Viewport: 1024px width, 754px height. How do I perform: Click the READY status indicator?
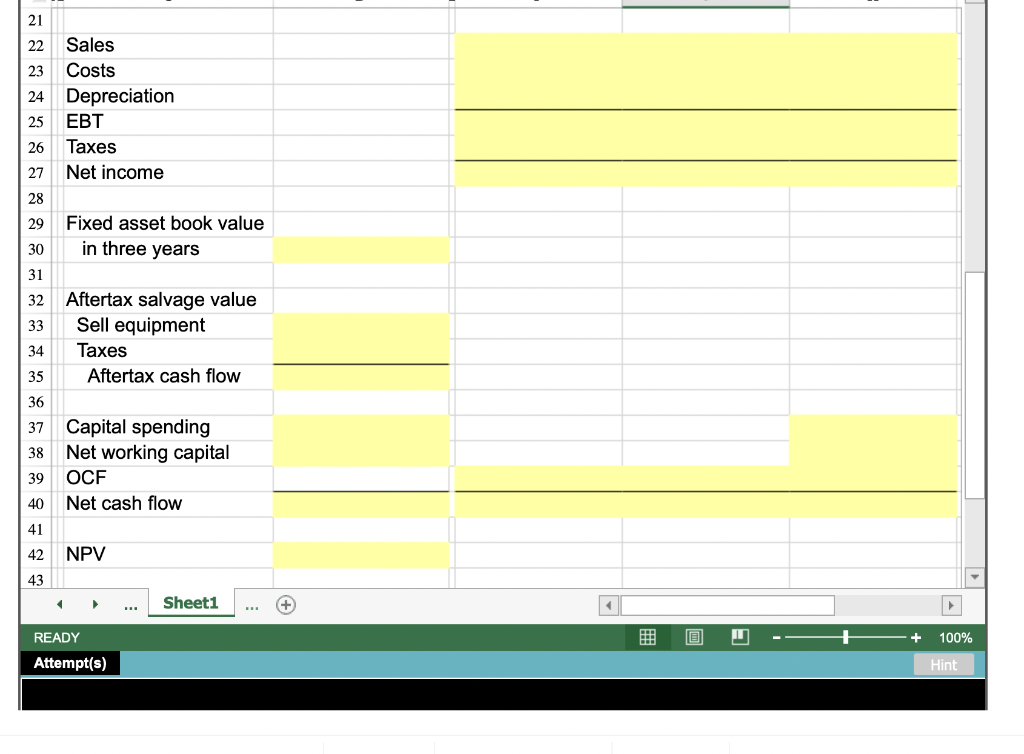click(x=57, y=637)
